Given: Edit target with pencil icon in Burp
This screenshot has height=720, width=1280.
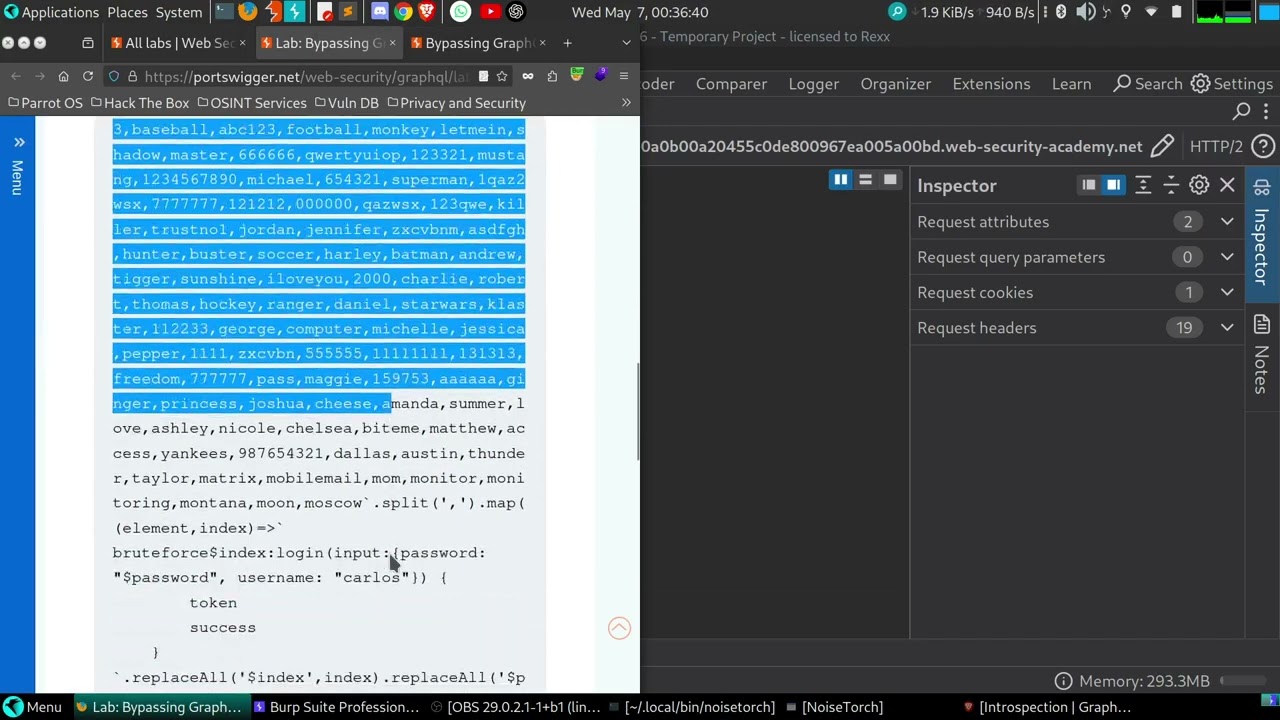Looking at the screenshot, I should (x=1162, y=146).
